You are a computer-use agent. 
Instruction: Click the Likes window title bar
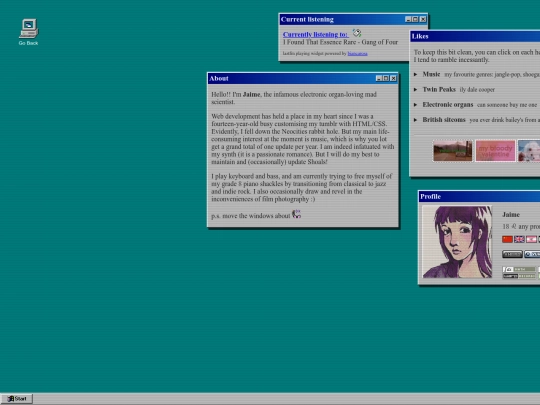click(475, 37)
